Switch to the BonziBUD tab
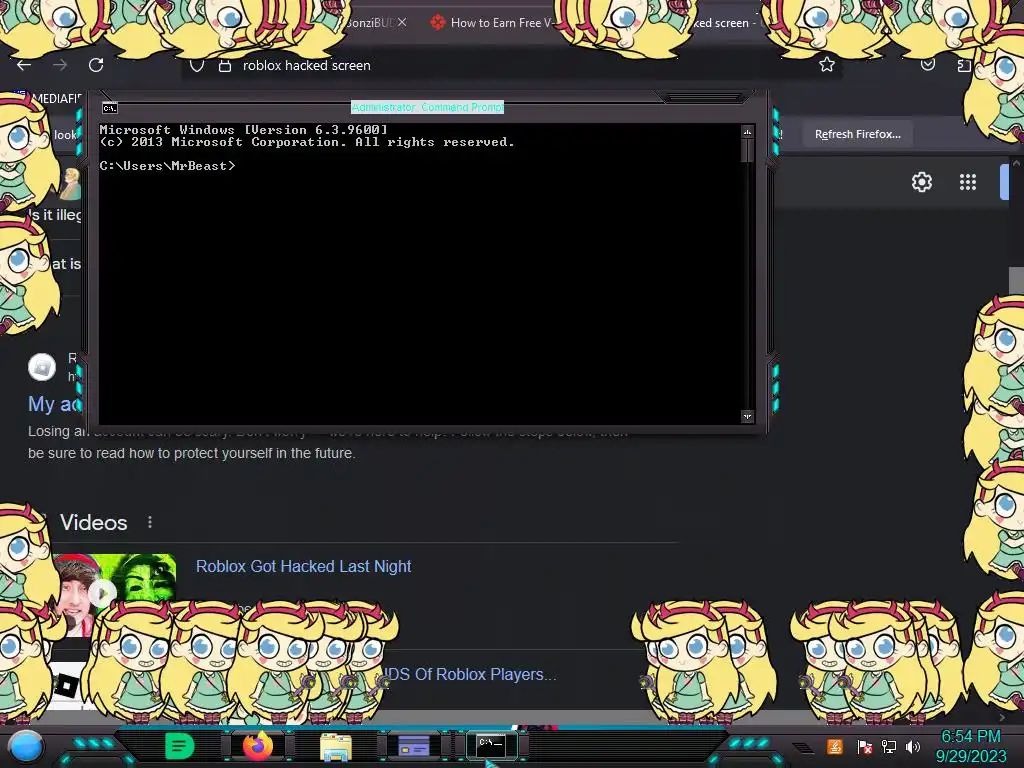This screenshot has height=768, width=1024. tap(369, 22)
